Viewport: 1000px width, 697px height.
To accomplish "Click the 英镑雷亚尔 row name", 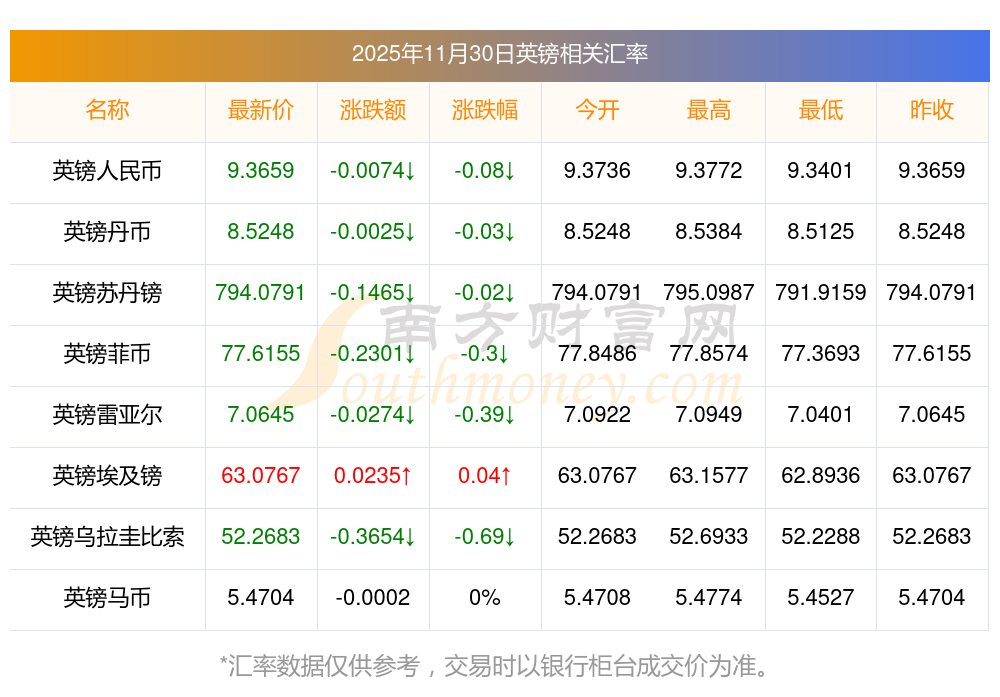I will 107,415.
